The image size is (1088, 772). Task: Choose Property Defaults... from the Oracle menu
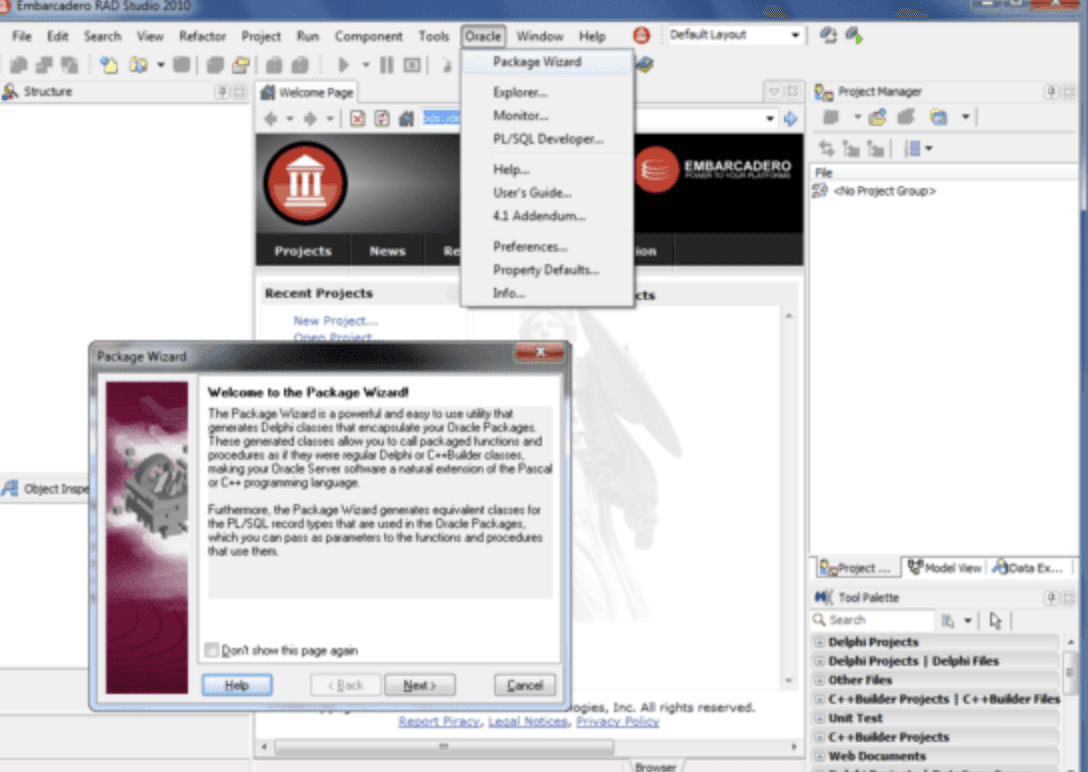click(546, 270)
